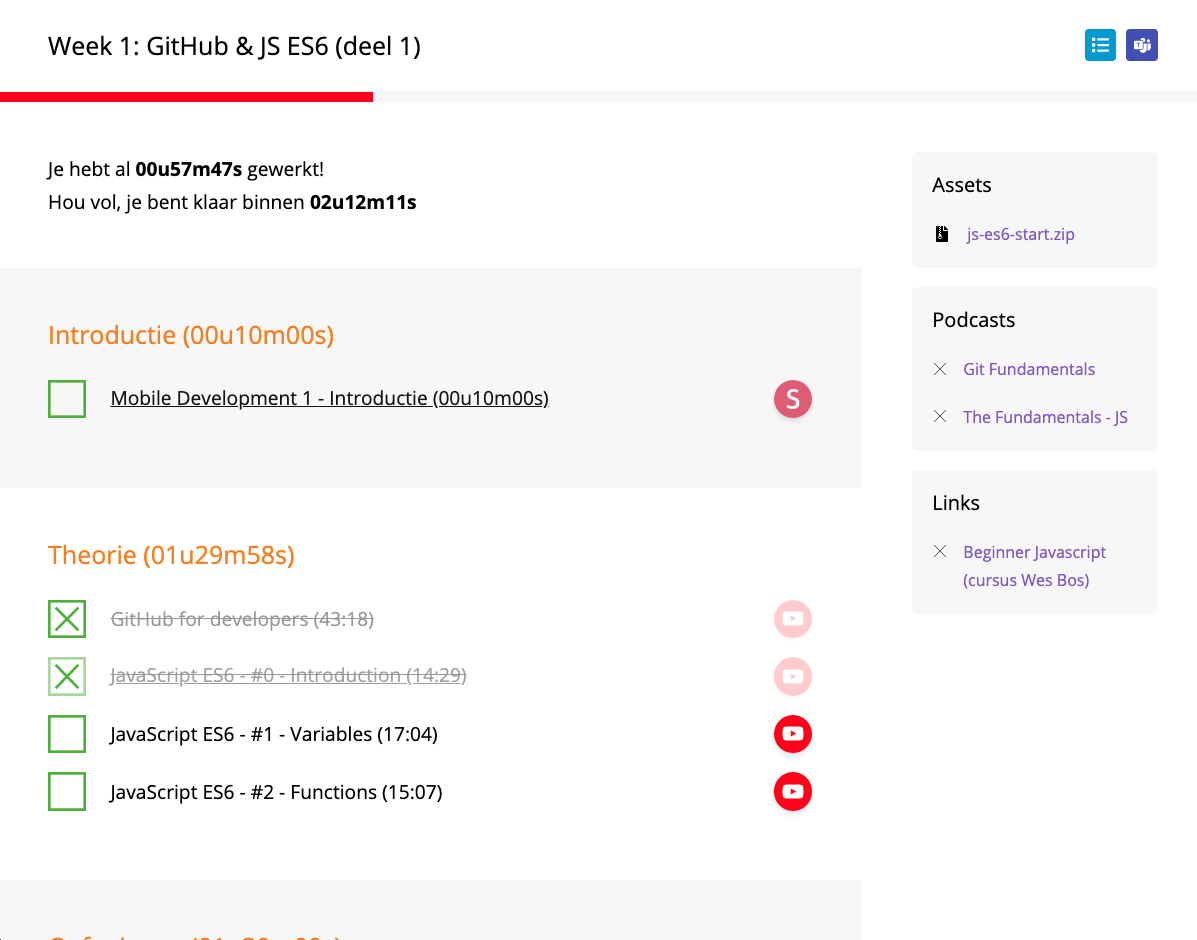Click the 'S' badge beside Introductie item

pyautogui.click(x=792, y=399)
